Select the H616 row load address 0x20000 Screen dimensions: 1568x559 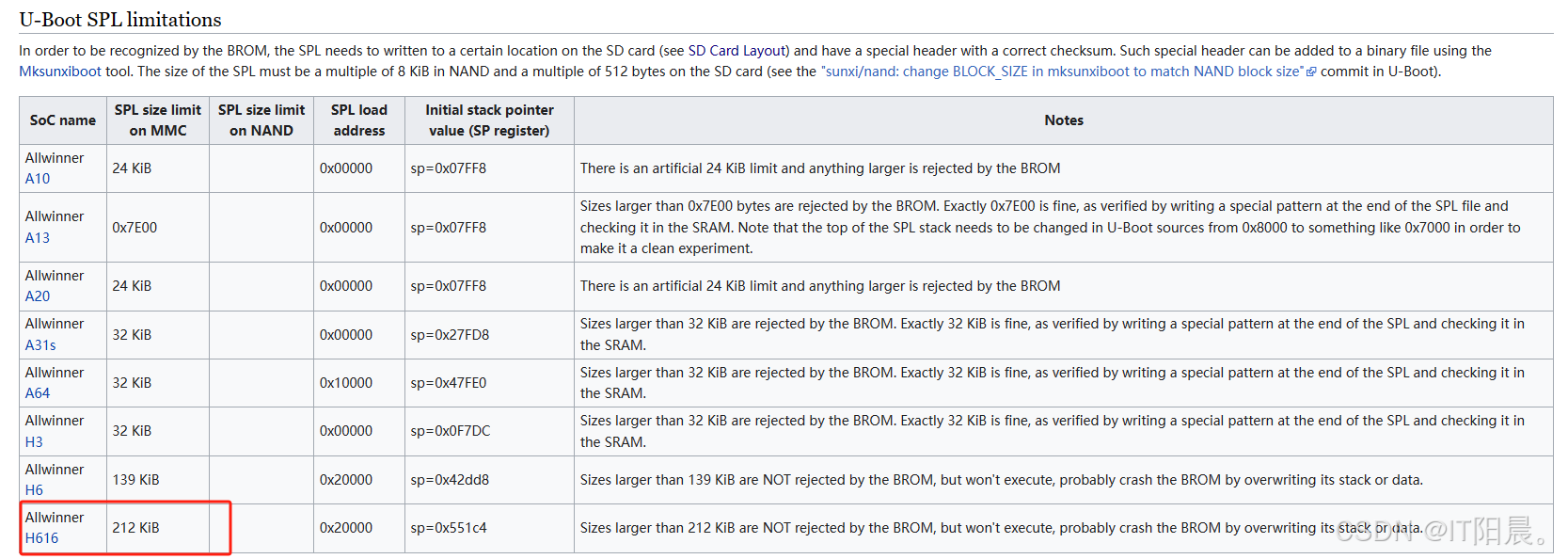(x=359, y=528)
